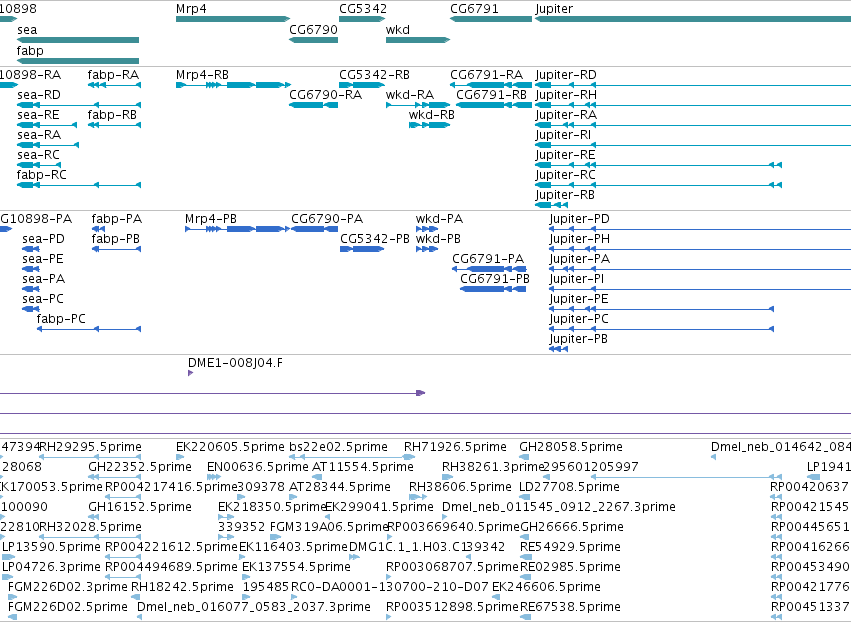Select protein label wkd-PB

coord(439,239)
